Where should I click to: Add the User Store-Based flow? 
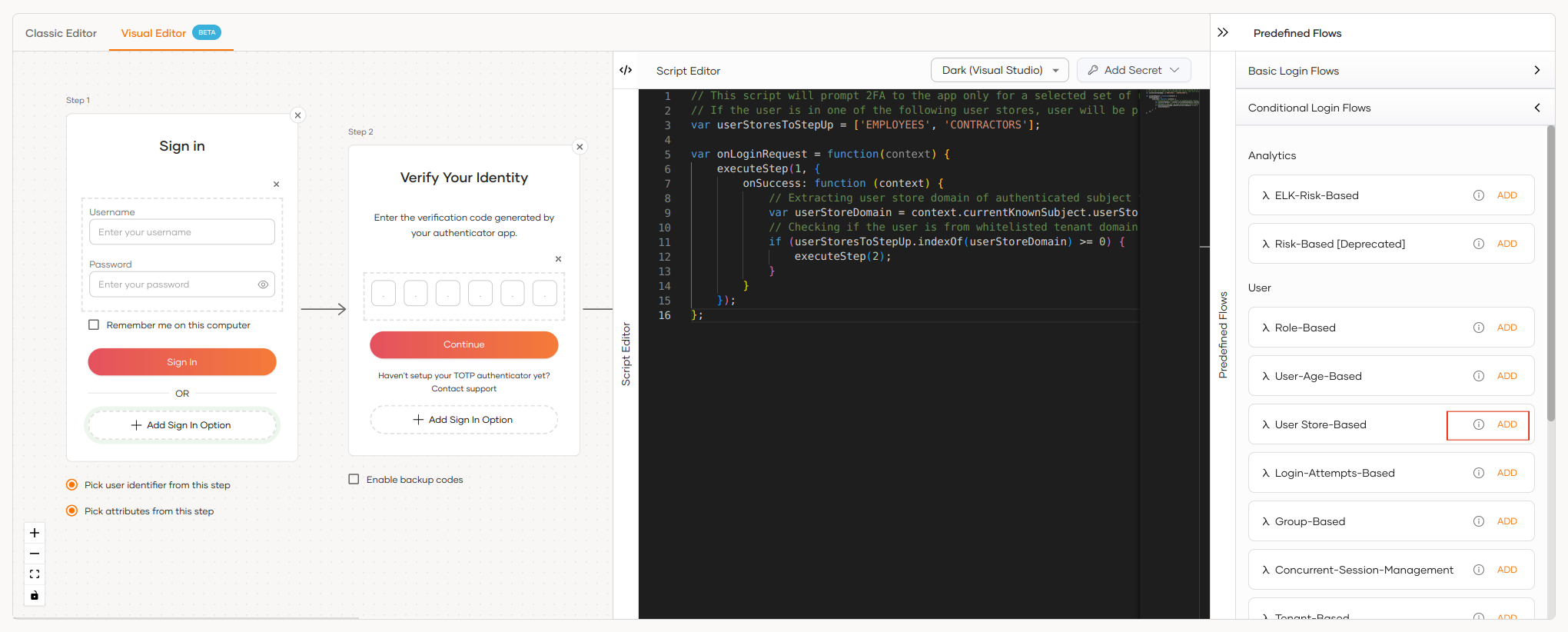[x=1507, y=424]
